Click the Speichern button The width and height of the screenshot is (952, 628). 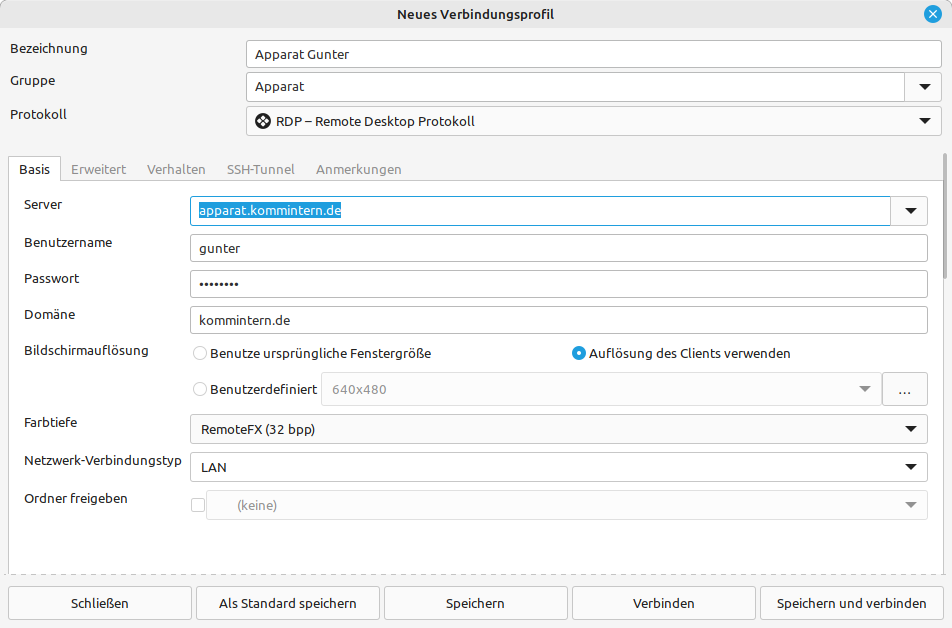[x=475, y=603]
